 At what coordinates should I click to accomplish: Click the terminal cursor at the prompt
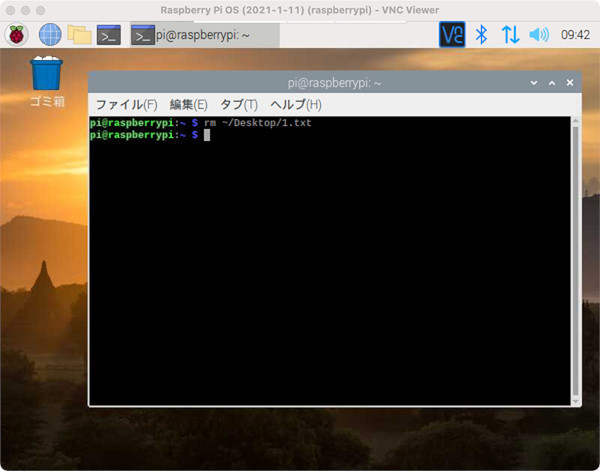pyautogui.click(x=207, y=135)
